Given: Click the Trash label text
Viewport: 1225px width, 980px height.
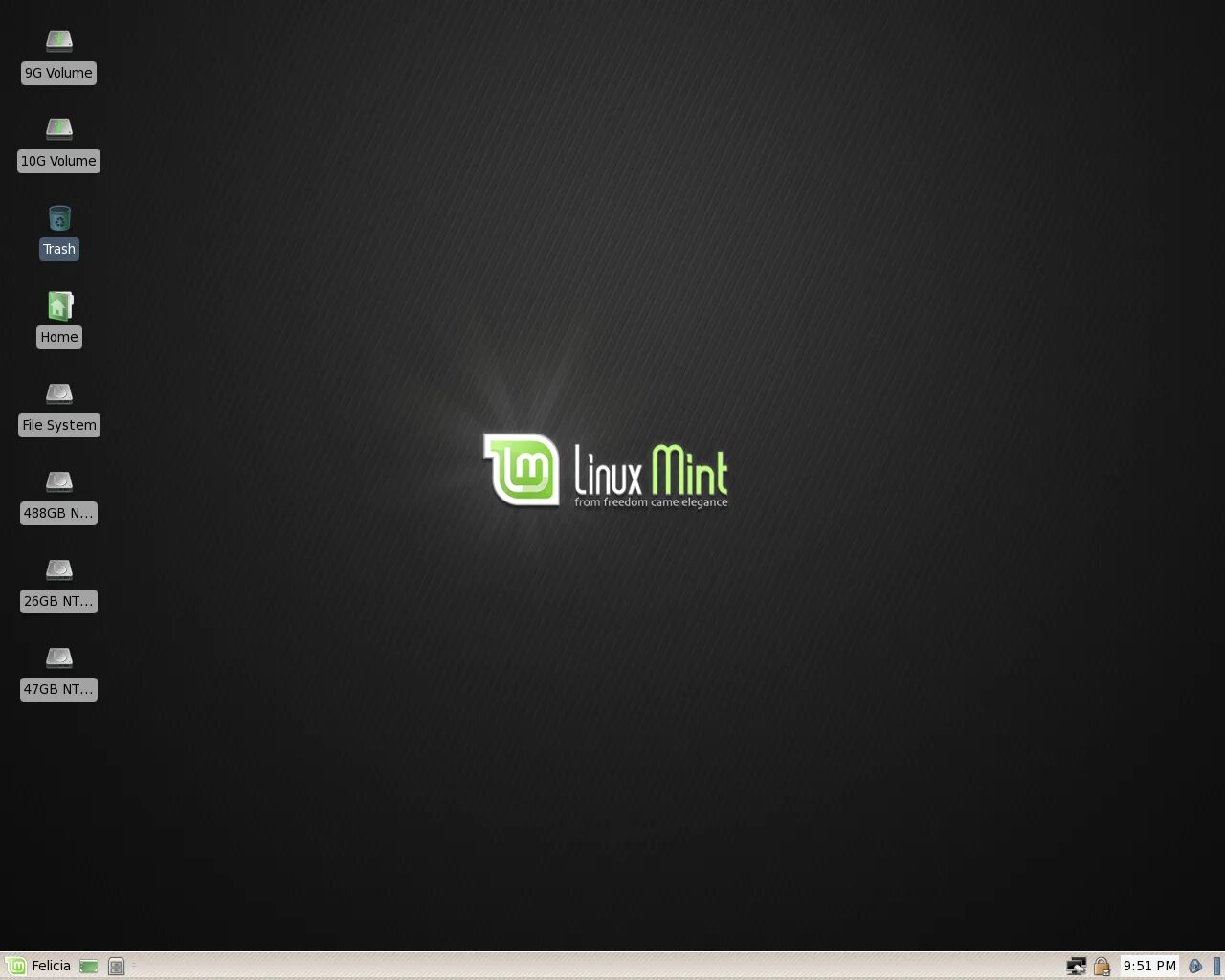Looking at the screenshot, I should [59, 249].
